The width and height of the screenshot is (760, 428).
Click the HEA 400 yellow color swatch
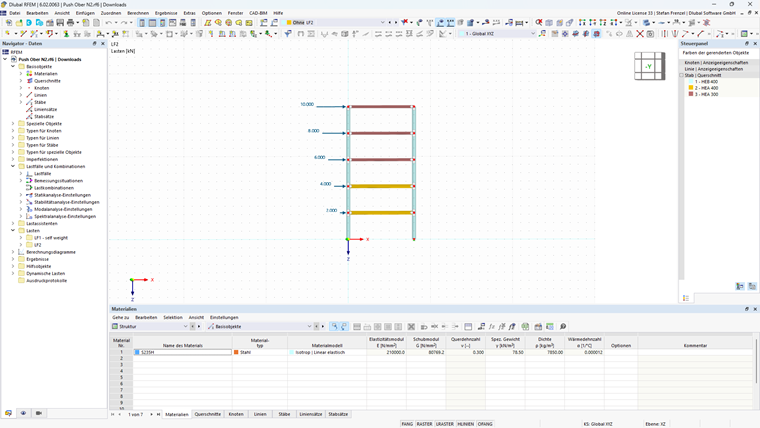(691, 88)
